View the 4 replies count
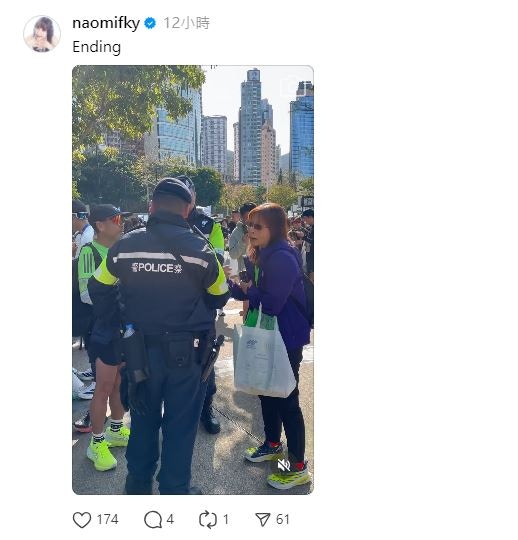This screenshot has width=518, height=540. point(170,519)
